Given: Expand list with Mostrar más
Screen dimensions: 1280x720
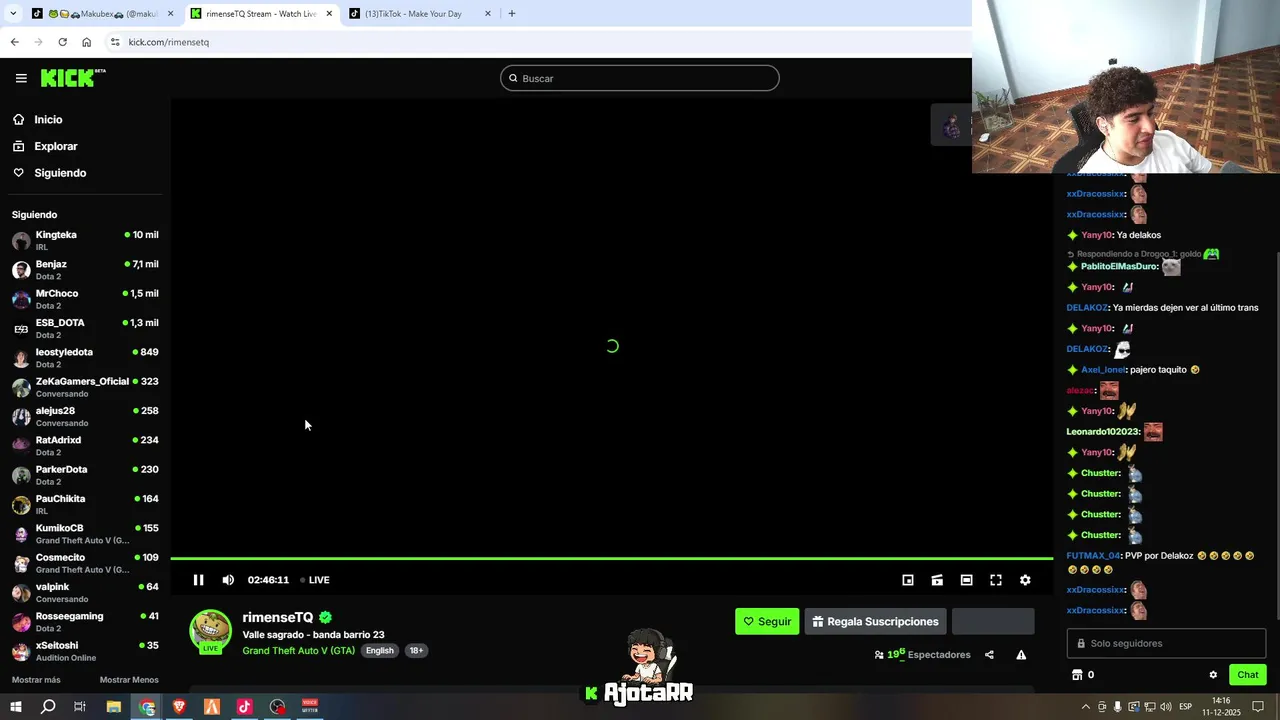Looking at the screenshot, I should coord(36,680).
